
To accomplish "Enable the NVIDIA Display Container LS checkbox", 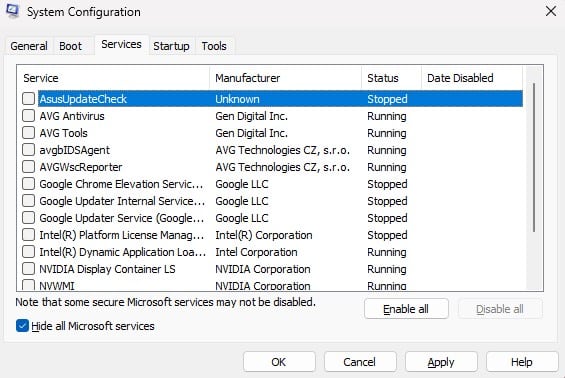I will click(x=28, y=268).
